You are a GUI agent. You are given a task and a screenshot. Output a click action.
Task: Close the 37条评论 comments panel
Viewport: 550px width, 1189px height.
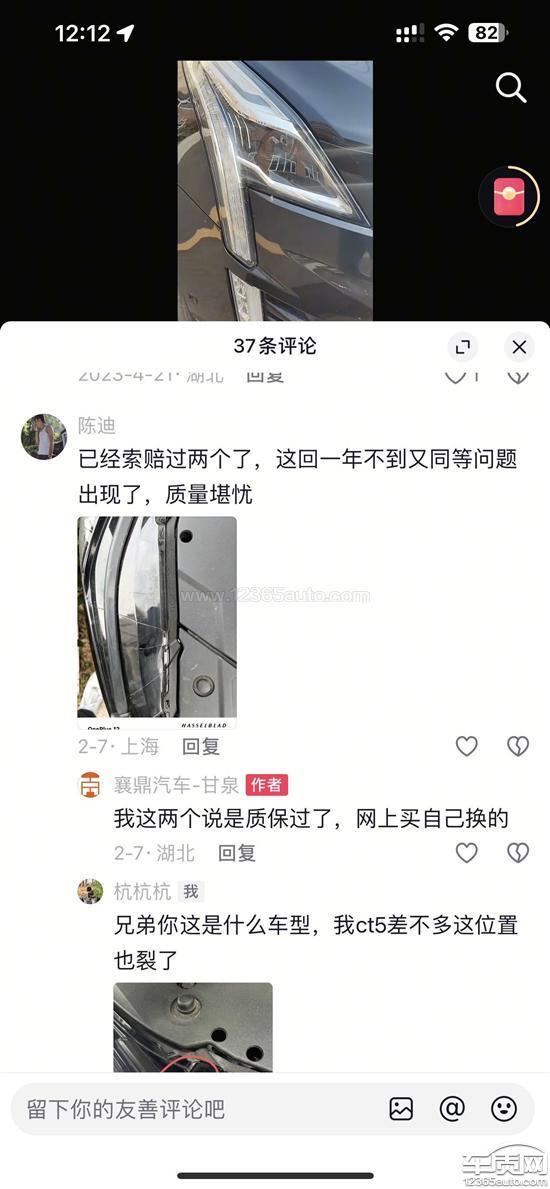(519, 347)
